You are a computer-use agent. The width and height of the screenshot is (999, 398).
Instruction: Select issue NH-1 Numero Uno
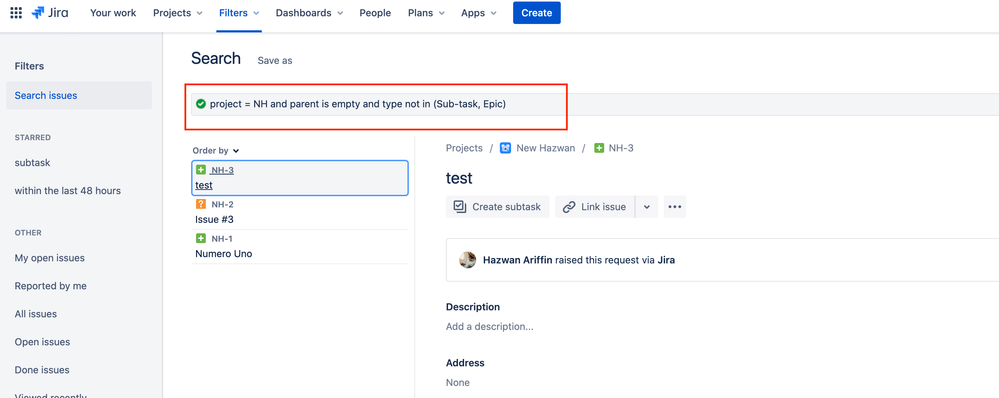pos(299,246)
